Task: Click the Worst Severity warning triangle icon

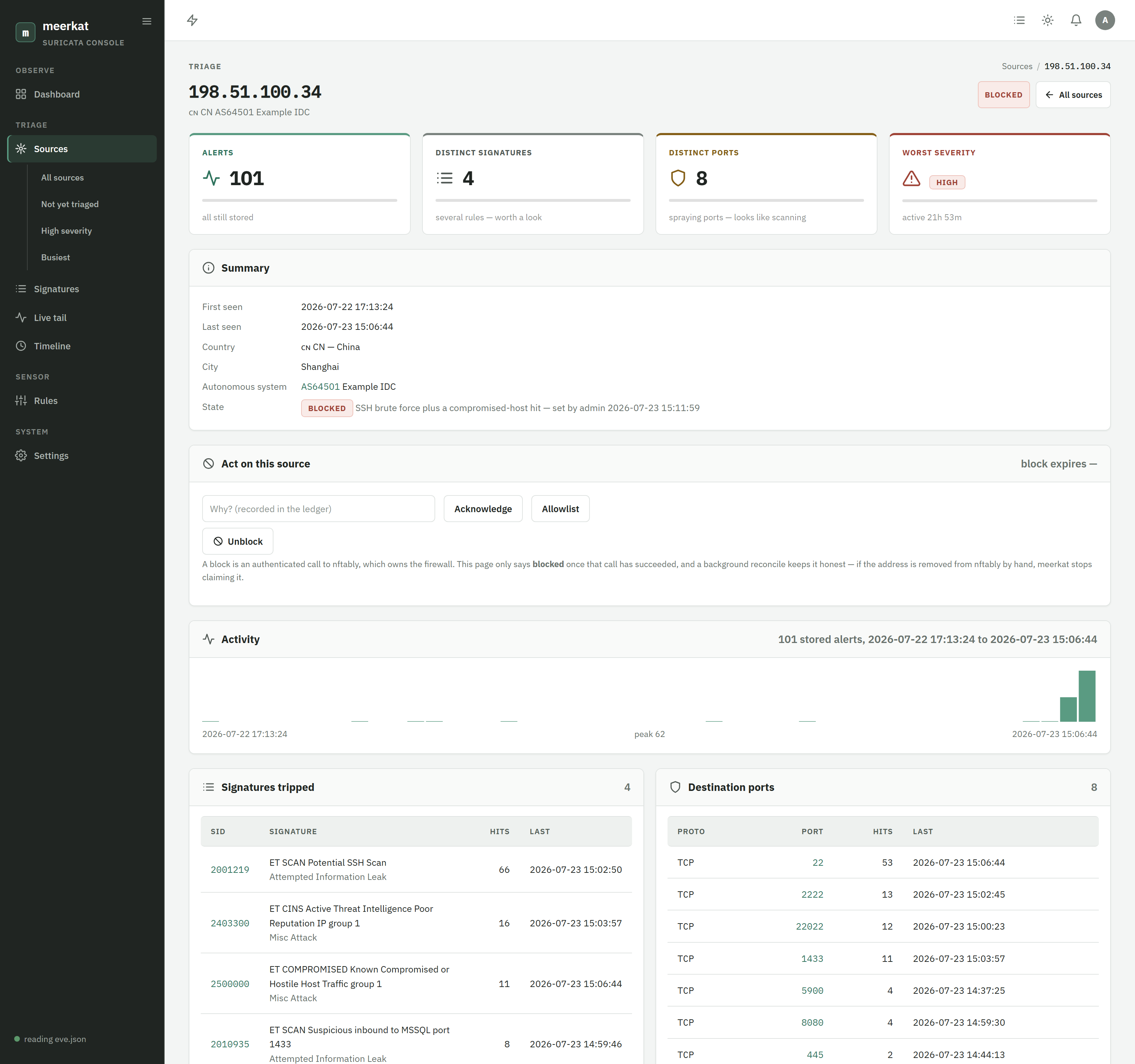Action: point(911,179)
